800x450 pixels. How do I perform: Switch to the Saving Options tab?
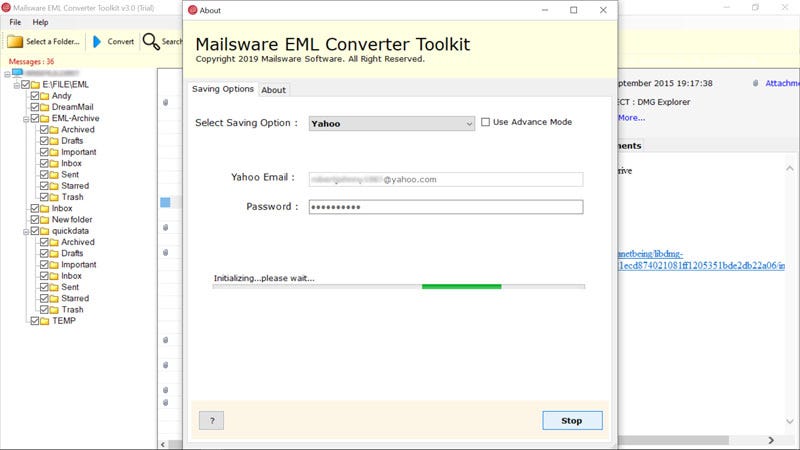click(x=222, y=89)
